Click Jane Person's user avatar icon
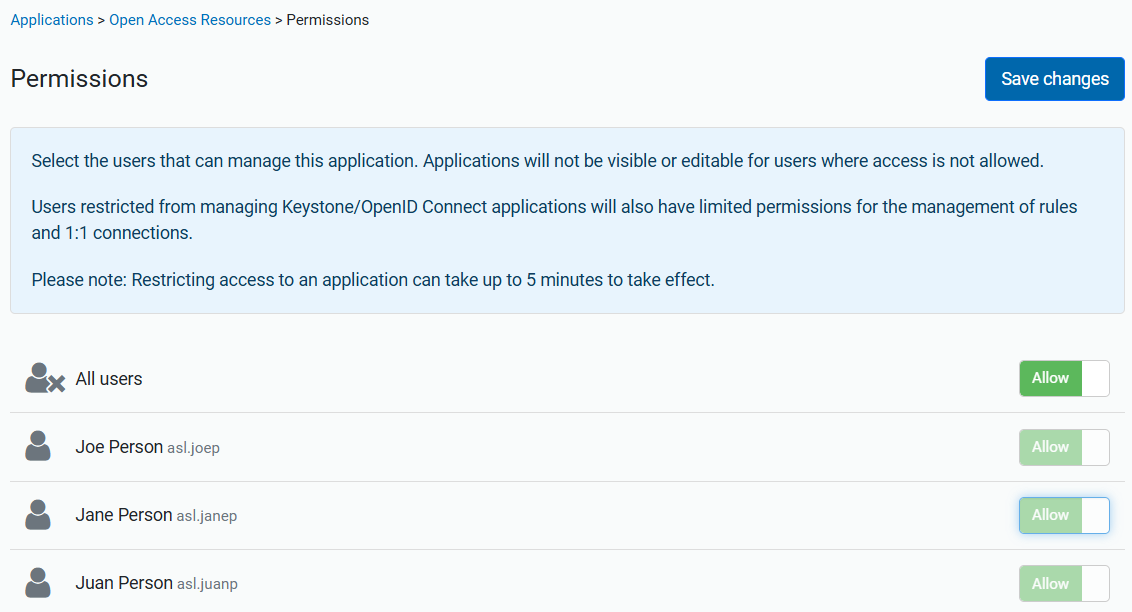Viewport: 1132px width, 612px height. coord(38,515)
